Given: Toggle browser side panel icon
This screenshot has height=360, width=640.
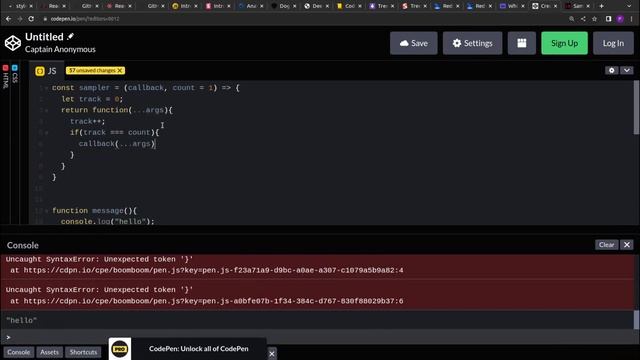Looking at the screenshot, I should tap(608, 19).
